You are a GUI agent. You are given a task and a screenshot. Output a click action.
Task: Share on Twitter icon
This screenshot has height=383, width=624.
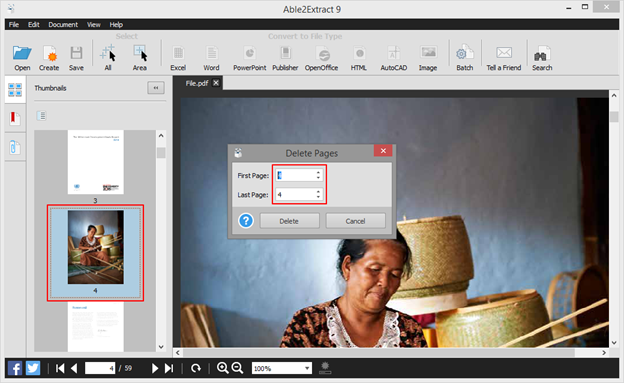tap(33, 368)
